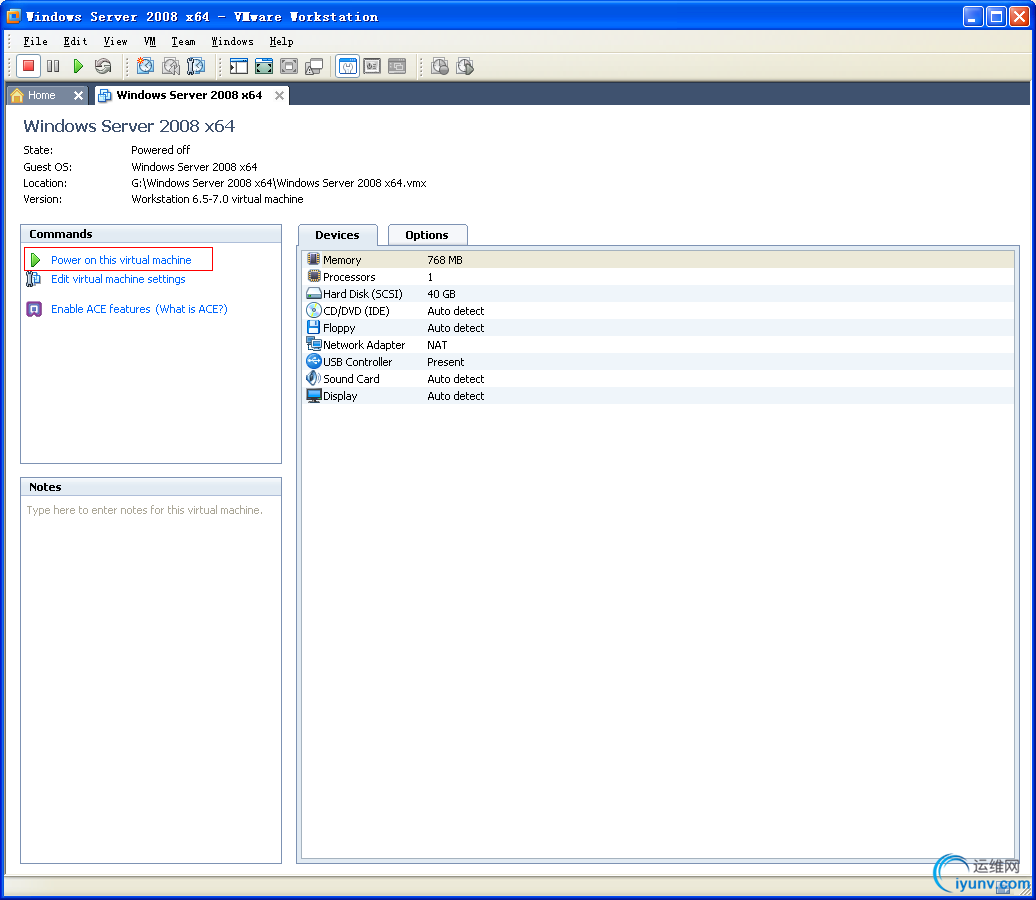Click the settings icon beside Edit virtual machine
1036x900 pixels.
(33, 279)
